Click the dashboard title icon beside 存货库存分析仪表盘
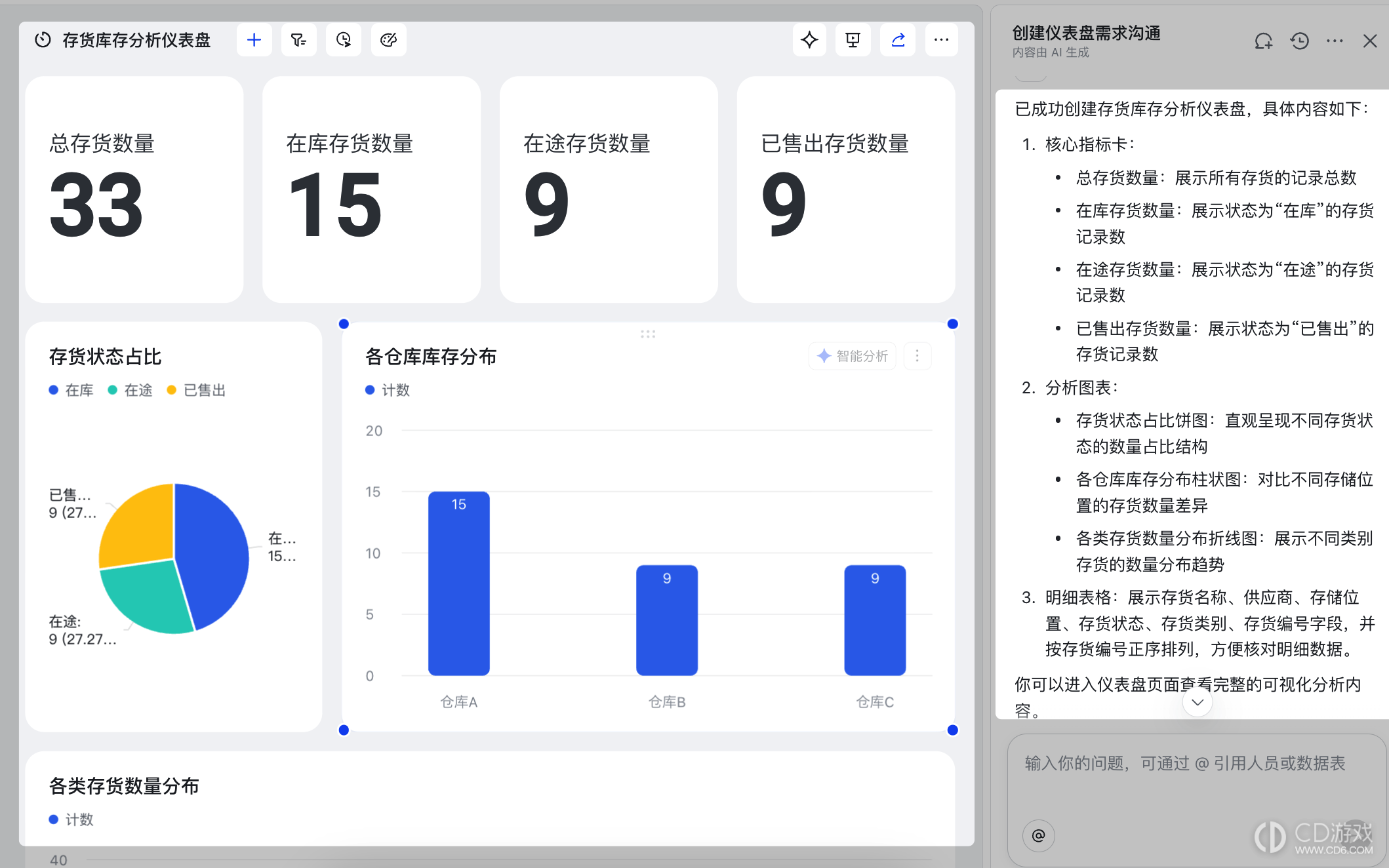 43,40
